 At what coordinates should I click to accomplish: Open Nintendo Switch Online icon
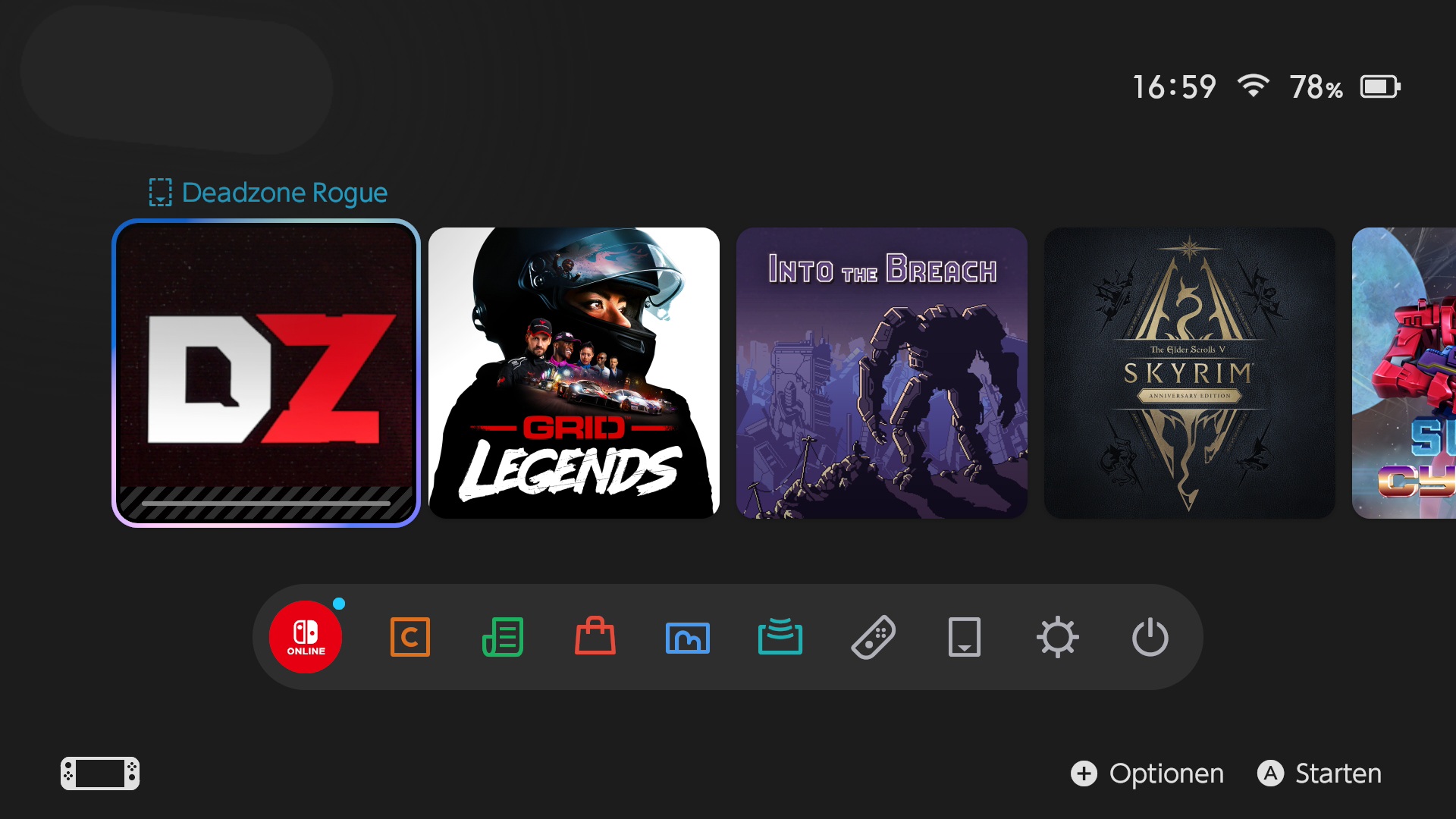306,637
